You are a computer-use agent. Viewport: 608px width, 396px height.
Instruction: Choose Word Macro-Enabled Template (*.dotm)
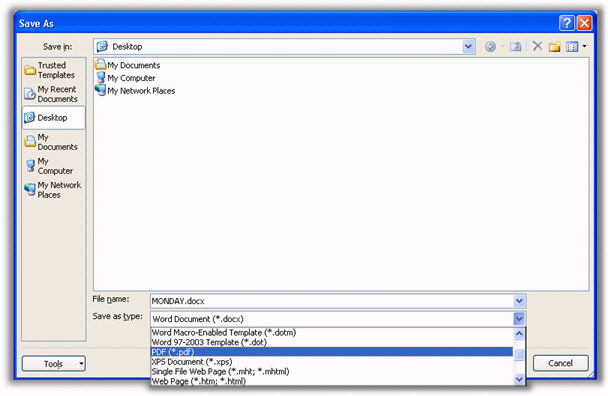[x=332, y=332]
